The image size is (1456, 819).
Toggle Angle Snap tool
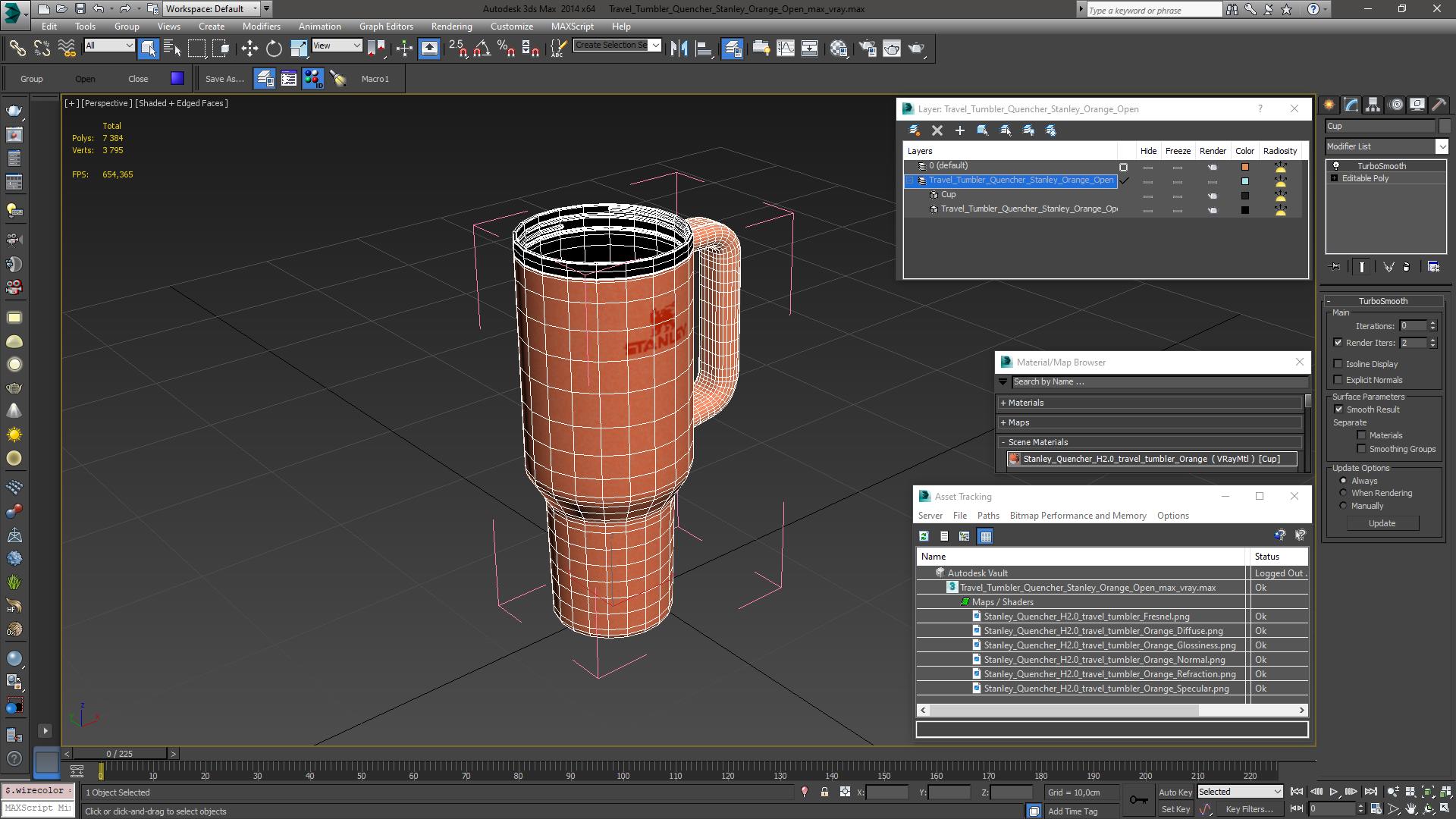click(482, 49)
